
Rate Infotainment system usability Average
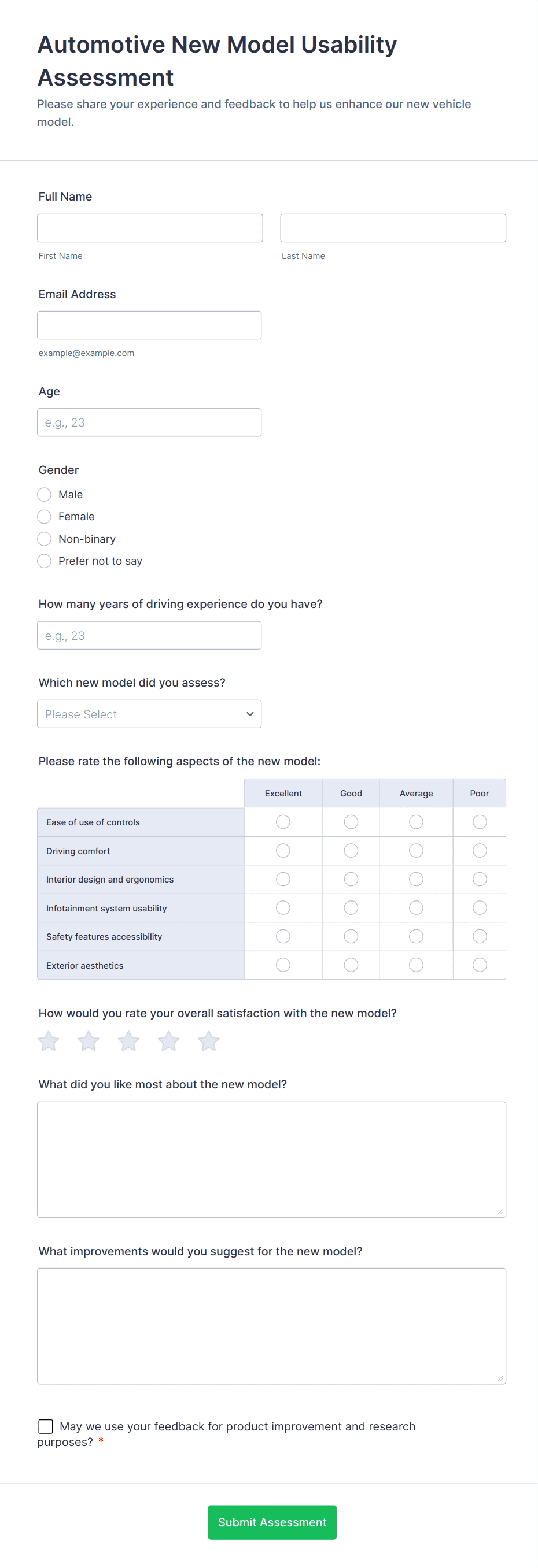point(416,907)
